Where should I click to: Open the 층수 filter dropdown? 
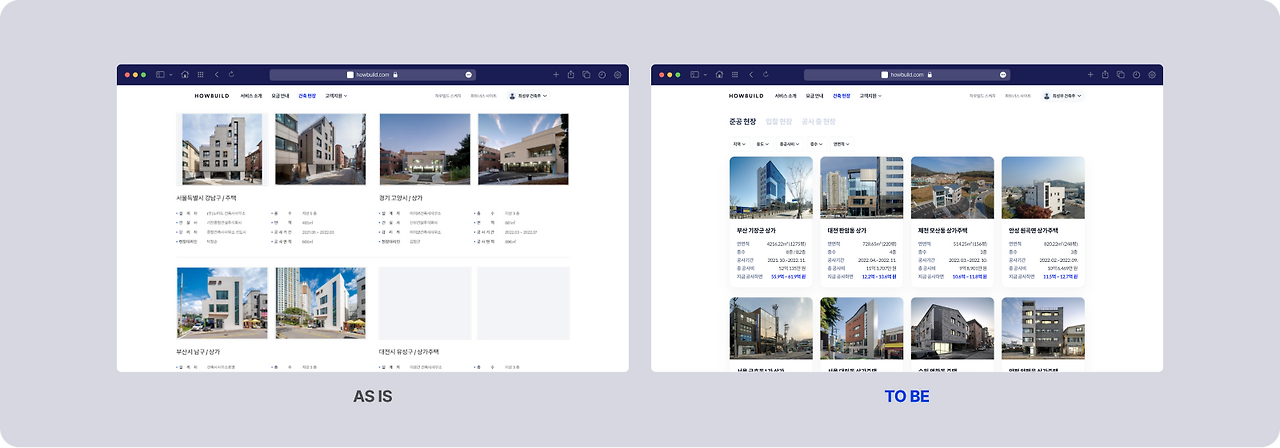pos(817,144)
